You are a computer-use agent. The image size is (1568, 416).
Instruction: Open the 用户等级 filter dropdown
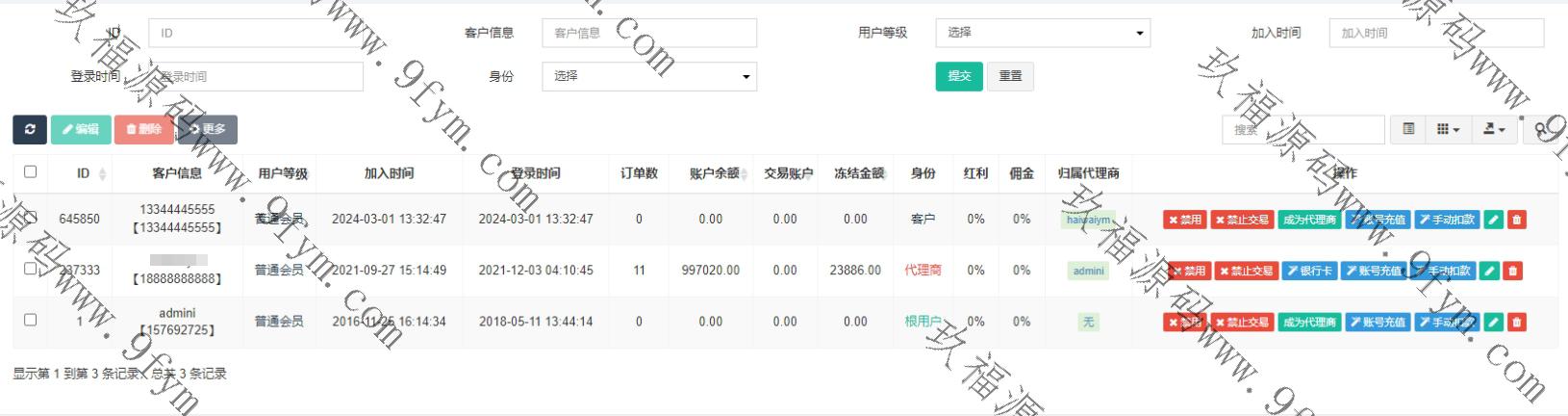coord(1043,33)
